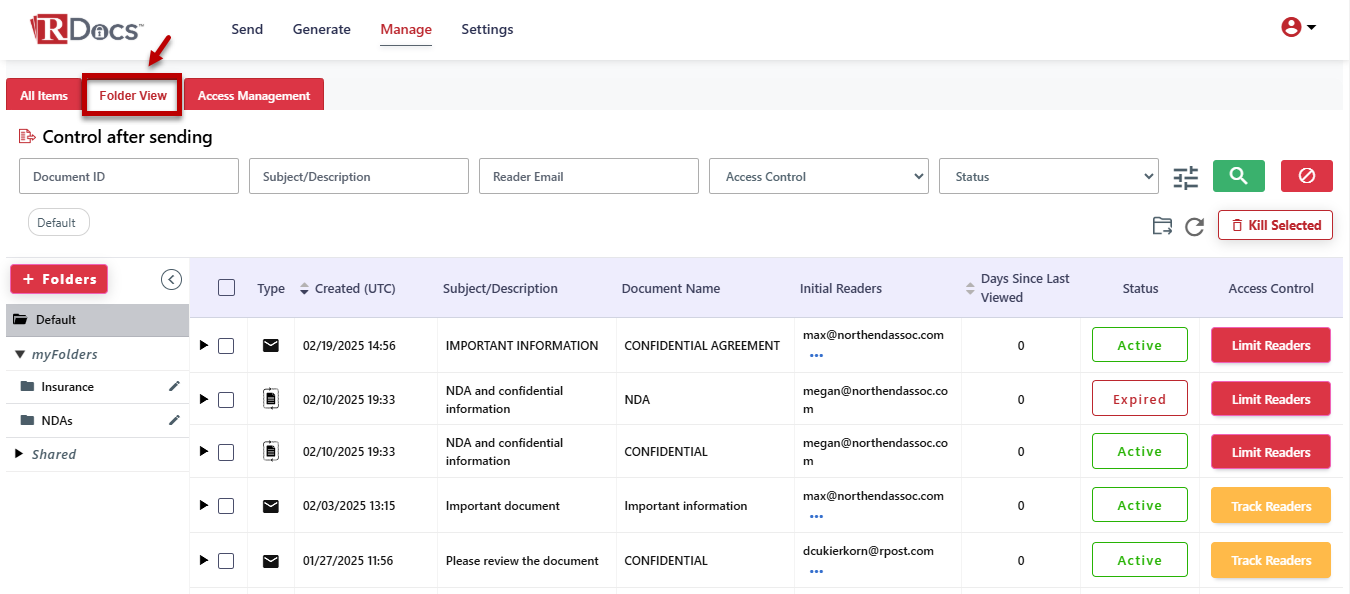Open the advanced filter sliders icon

coord(1185,177)
